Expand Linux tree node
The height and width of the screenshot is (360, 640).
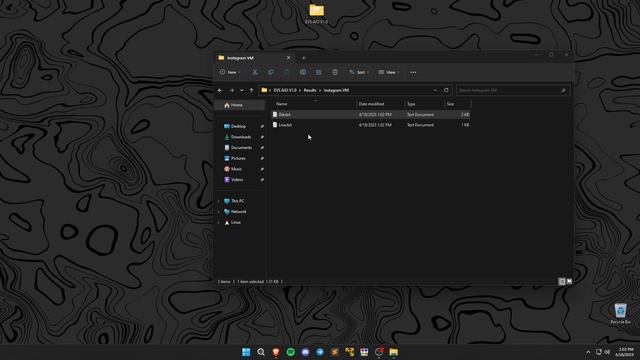click(219, 222)
